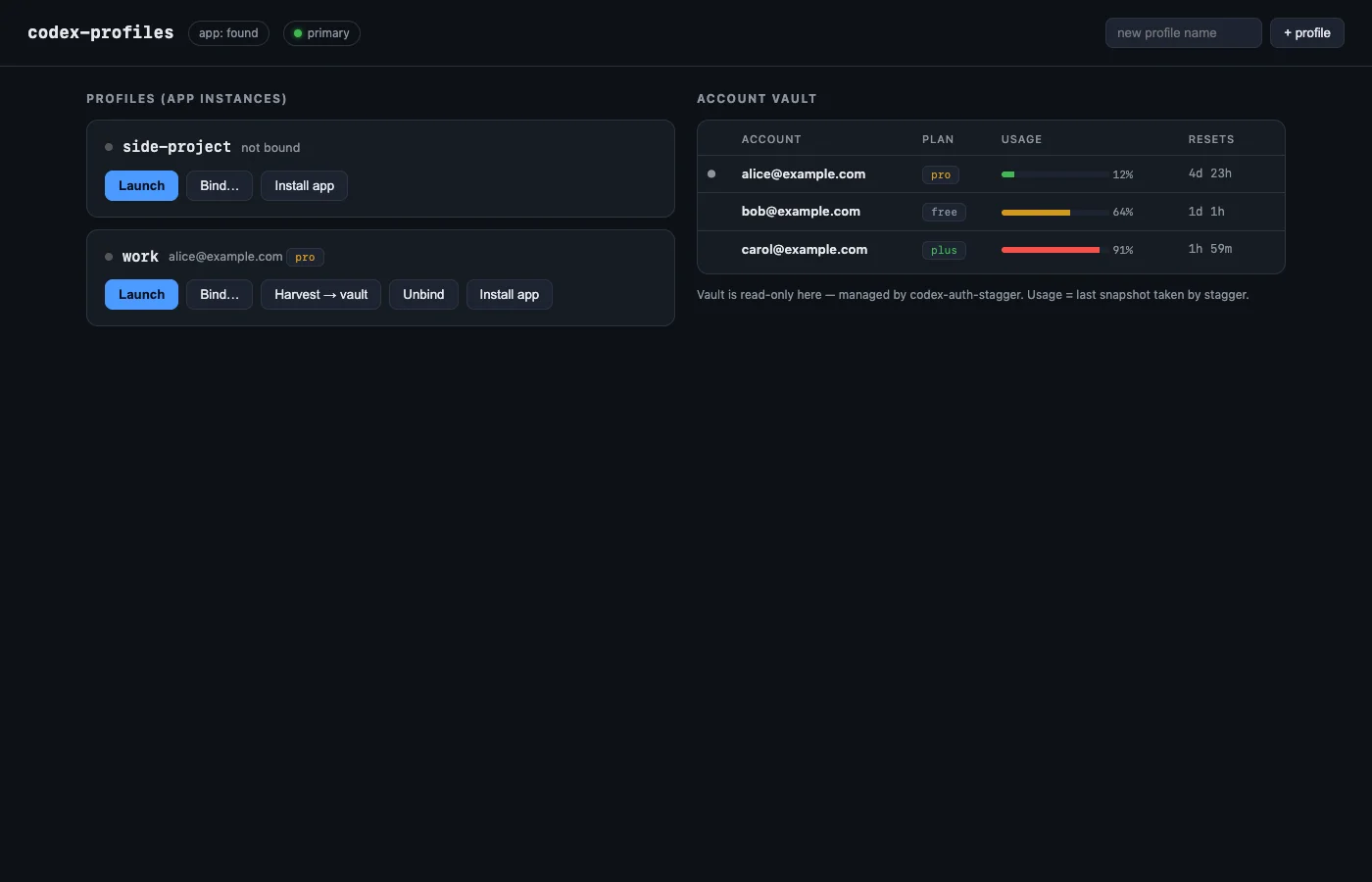Image resolution: width=1372 pixels, height=882 pixels.
Task: Click the 64% usage value
Action: [x=1123, y=212]
